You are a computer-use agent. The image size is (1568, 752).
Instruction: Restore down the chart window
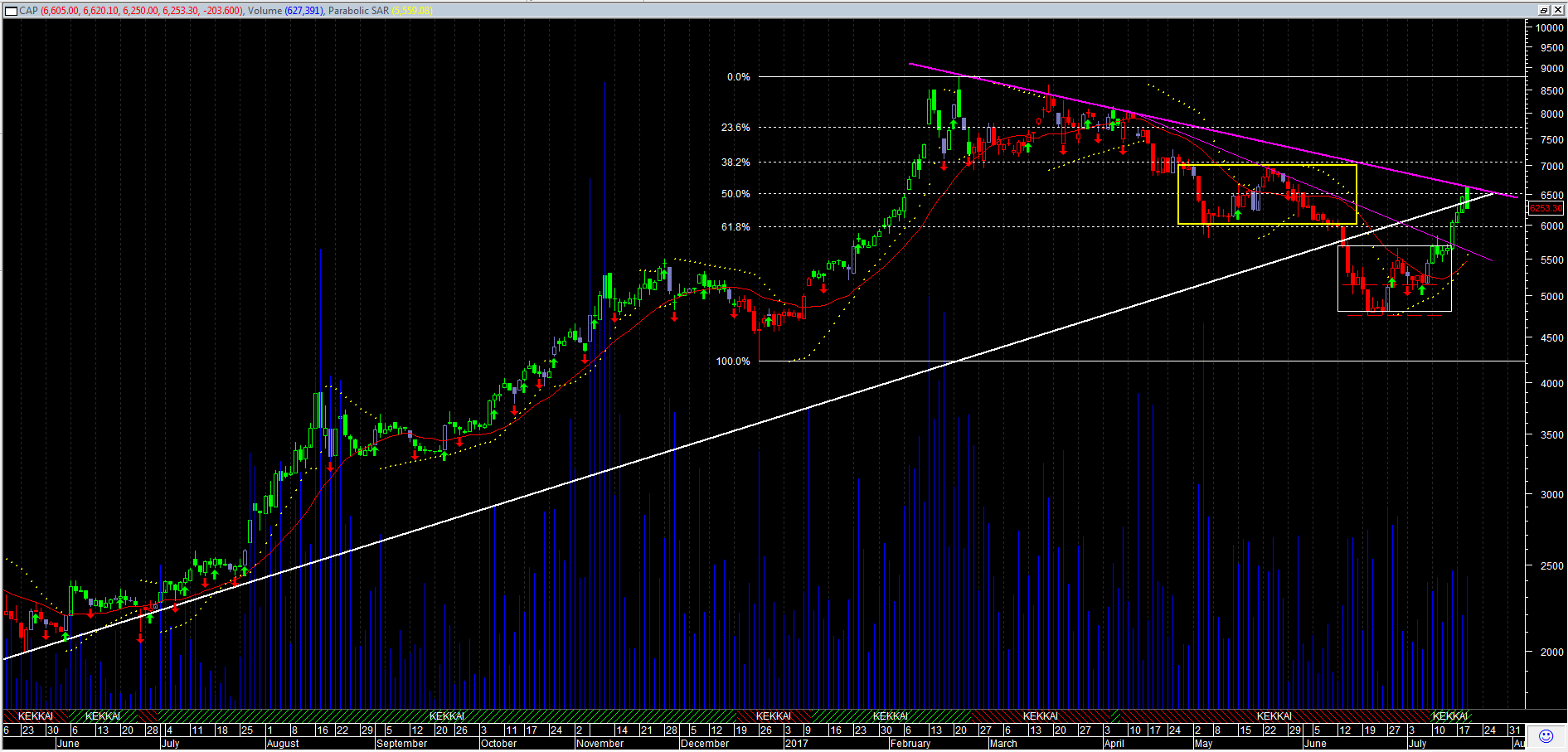1544,11
